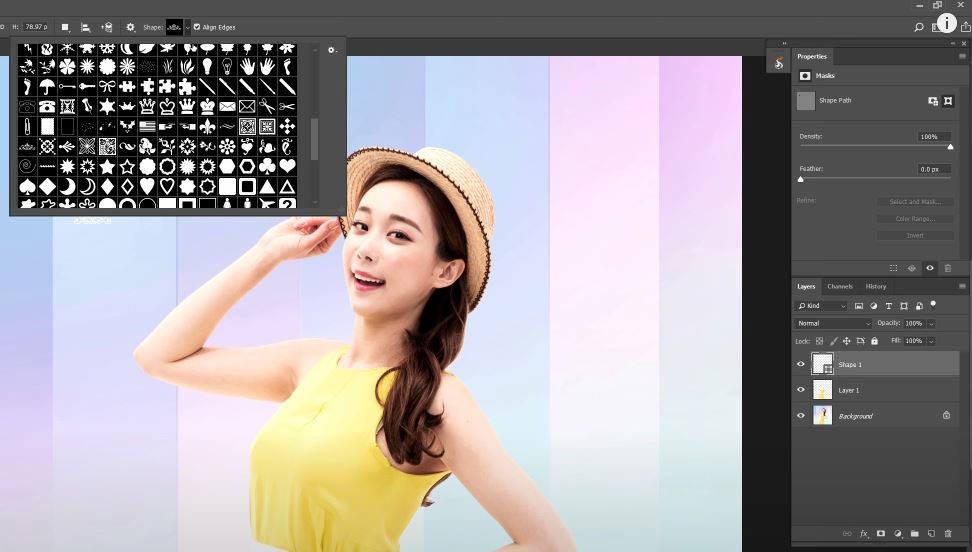Switch to the History tab
The image size is (972, 552).
tap(876, 287)
